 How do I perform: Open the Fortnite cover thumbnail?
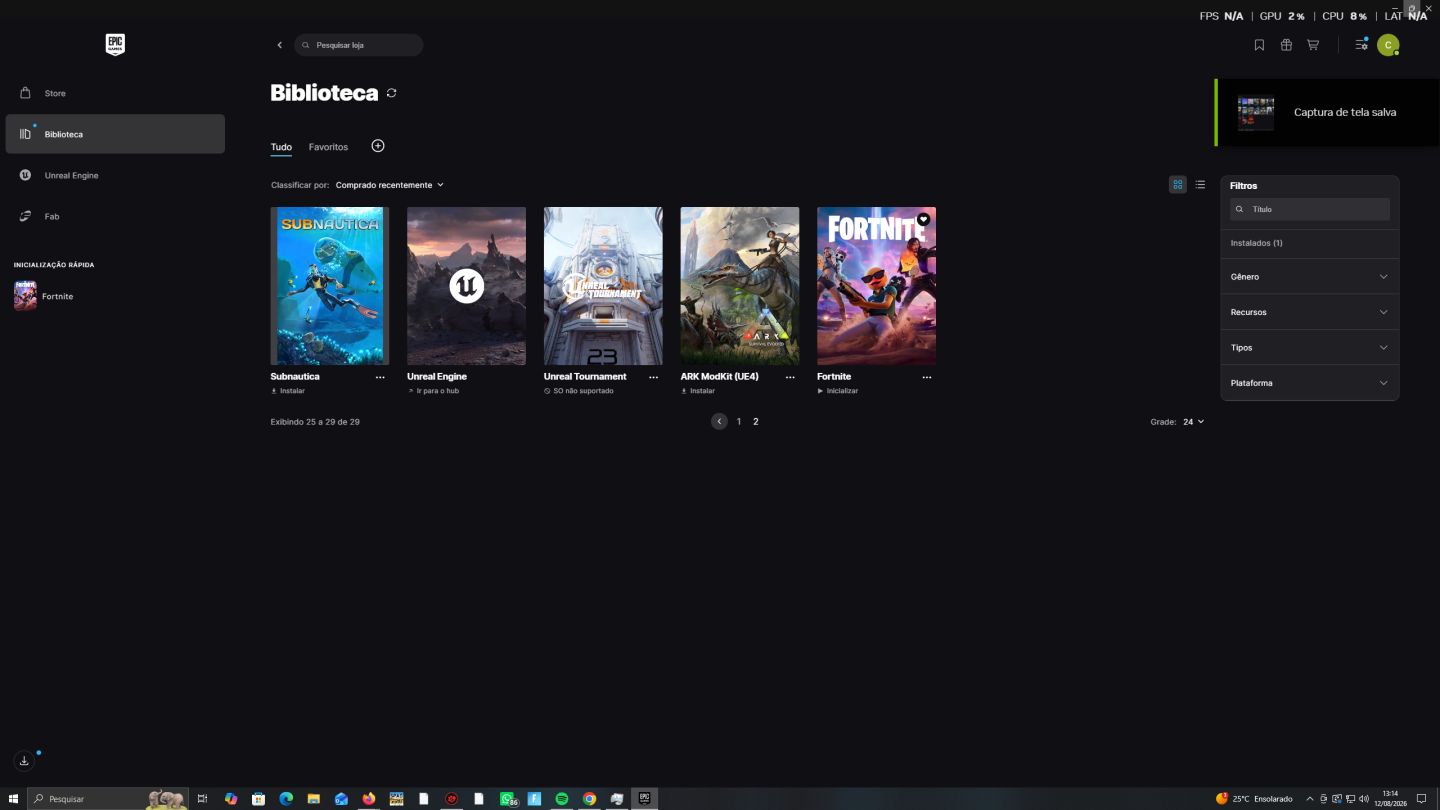[877, 286]
